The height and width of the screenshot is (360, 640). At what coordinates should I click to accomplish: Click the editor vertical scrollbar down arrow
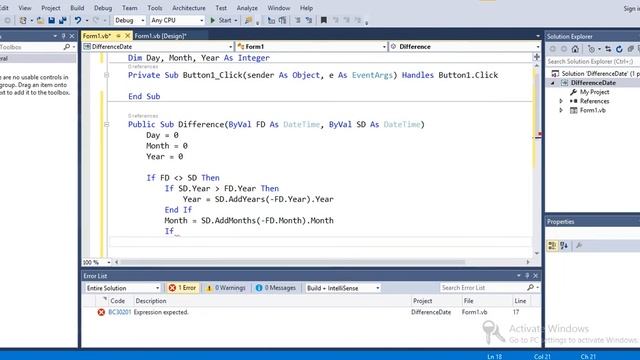(x=537, y=253)
